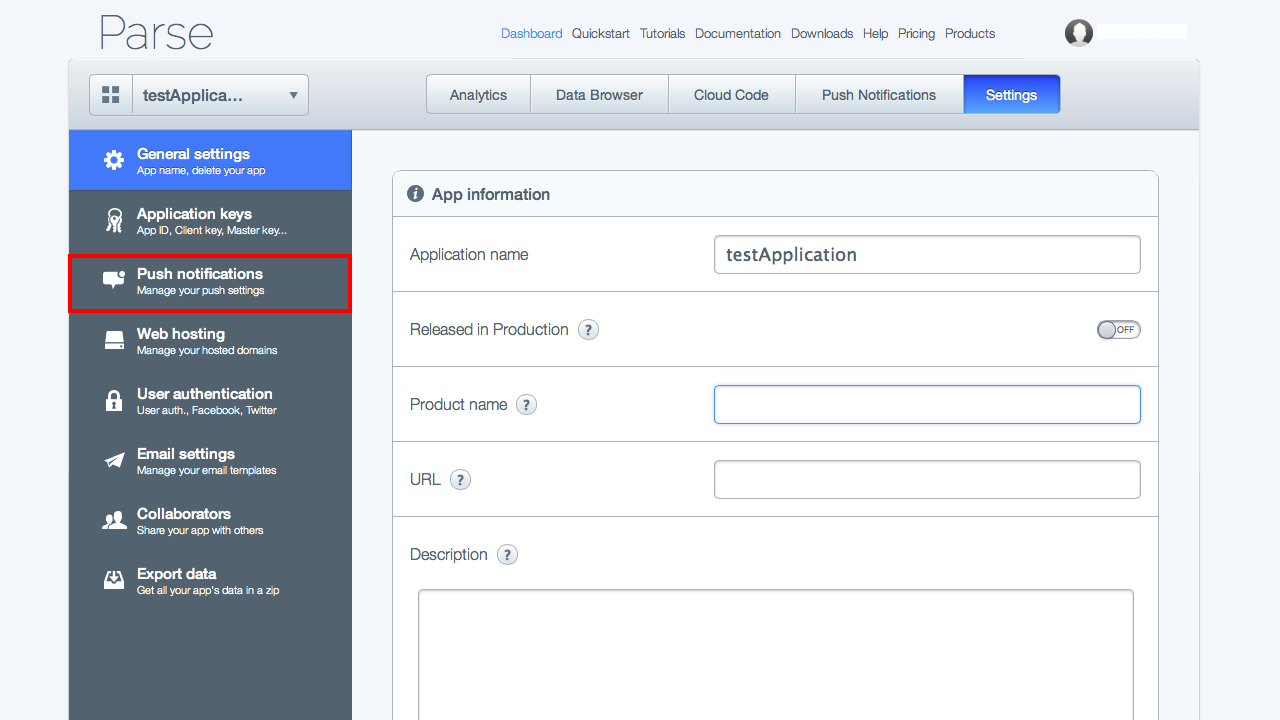Image resolution: width=1280 pixels, height=720 pixels.
Task: Open Email settings in the sidebar
Action: tap(210, 461)
